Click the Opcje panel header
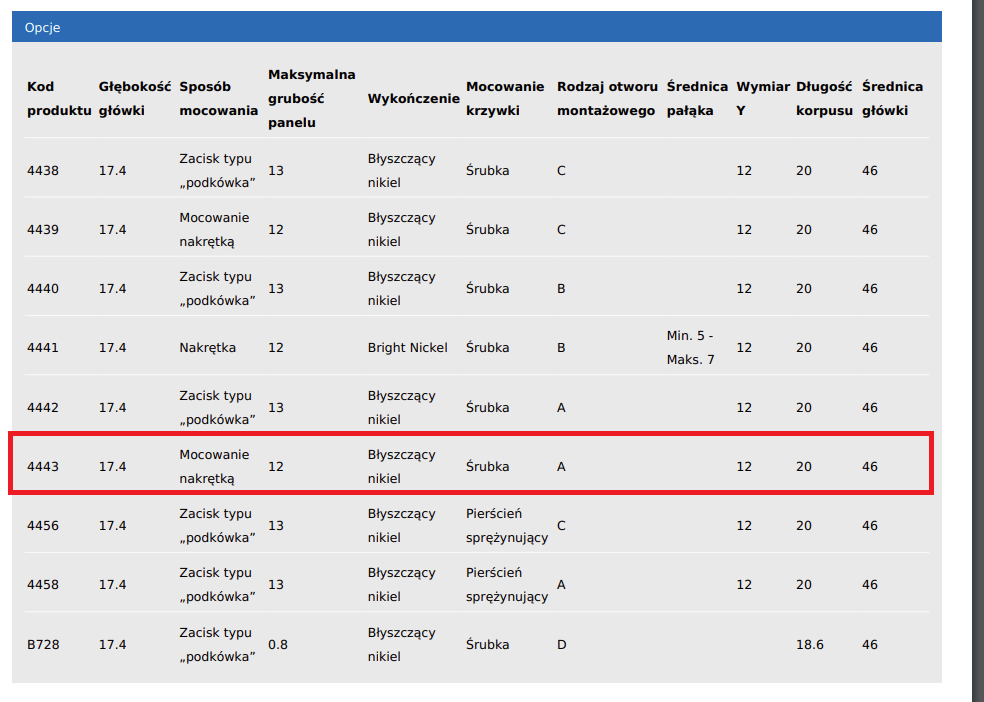Viewport: 984px width, 702px height. (x=476, y=27)
